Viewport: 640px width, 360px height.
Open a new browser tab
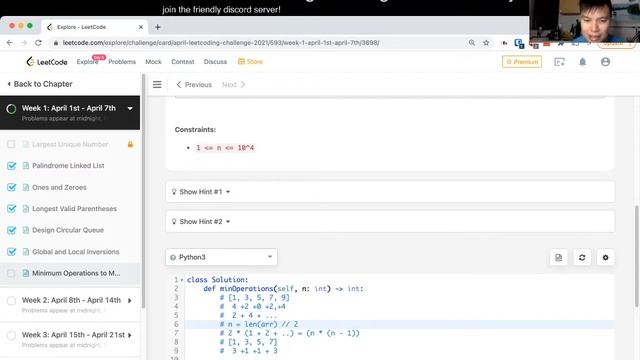pos(158,27)
